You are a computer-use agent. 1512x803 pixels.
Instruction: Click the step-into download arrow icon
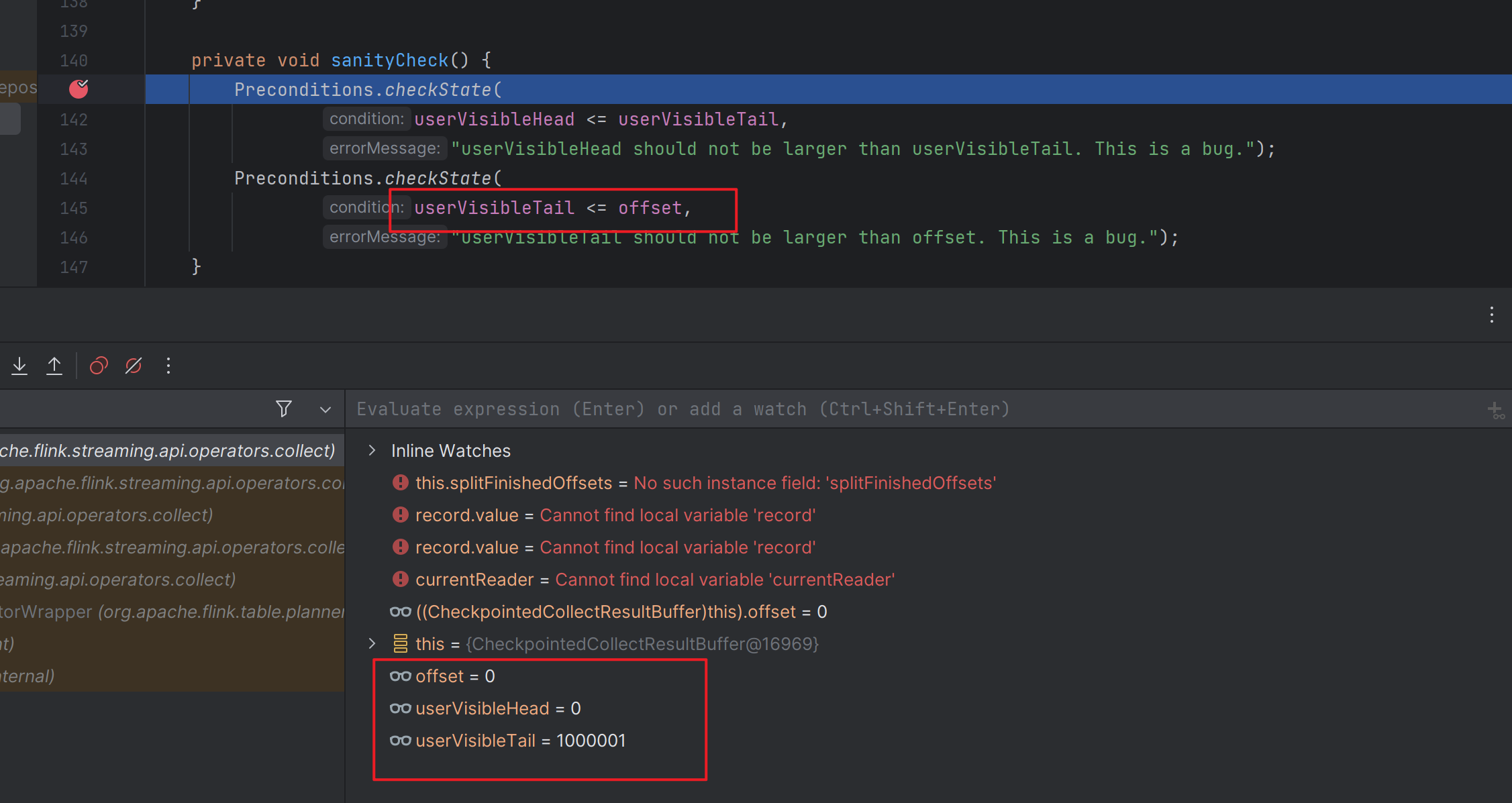point(19,366)
